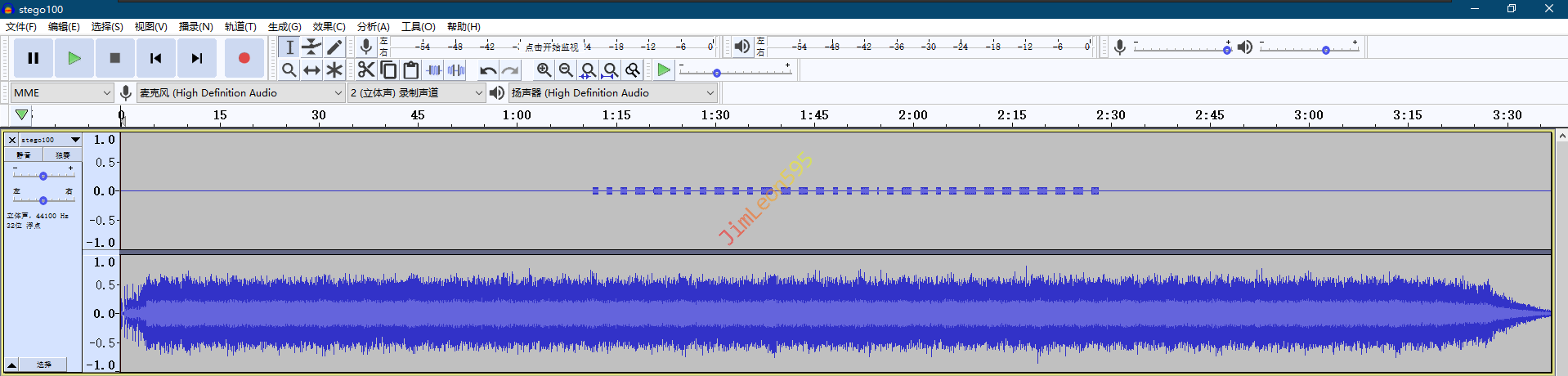
Task: Click the Fit project to width icon
Action: 610,70
